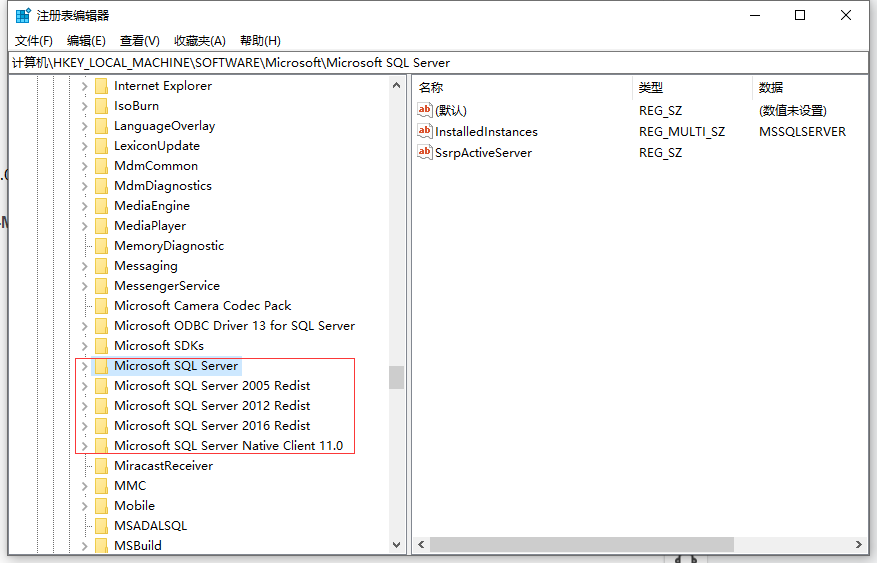Expand Microsoft SQL Server Native Client 11.0 key
This screenshot has width=877, height=563.
84,446
